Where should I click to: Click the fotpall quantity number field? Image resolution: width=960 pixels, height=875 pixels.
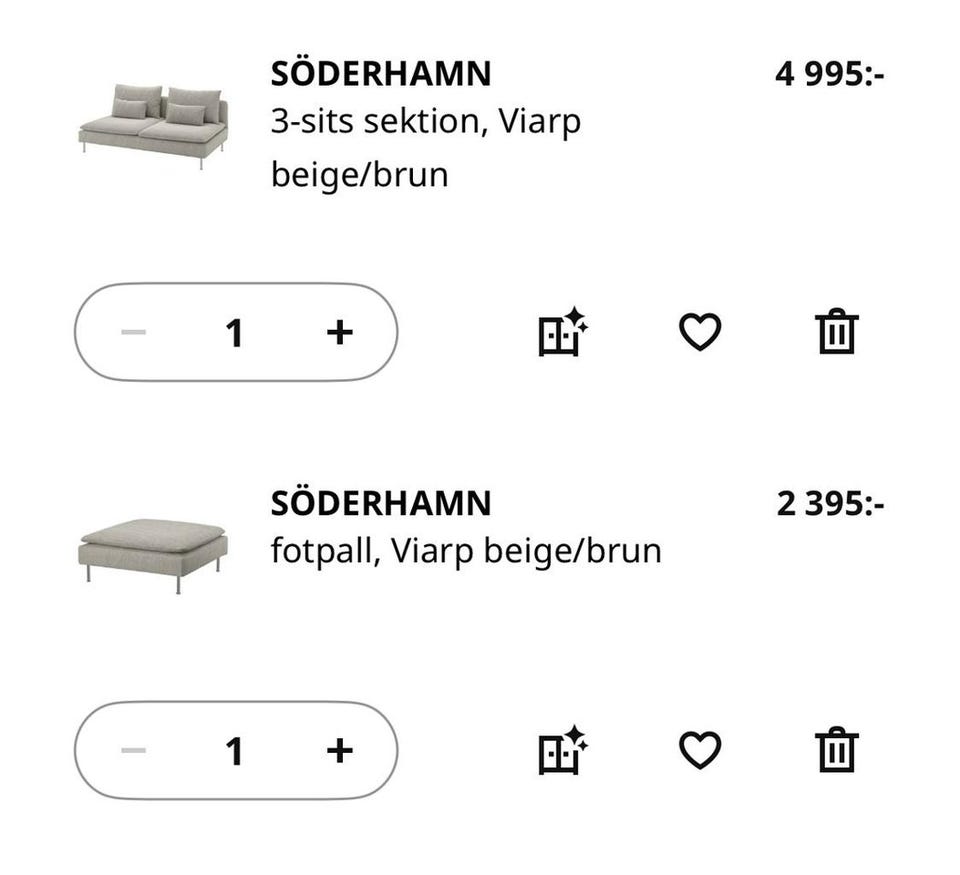[x=235, y=751]
